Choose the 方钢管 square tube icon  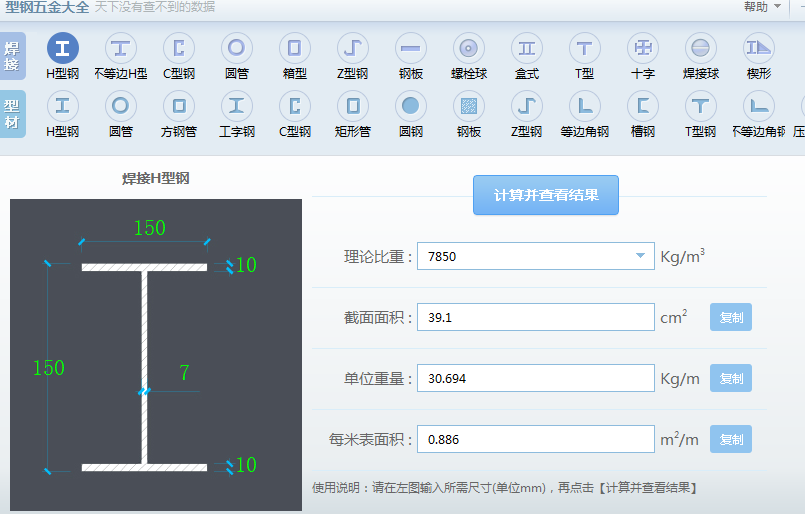coord(179,106)
